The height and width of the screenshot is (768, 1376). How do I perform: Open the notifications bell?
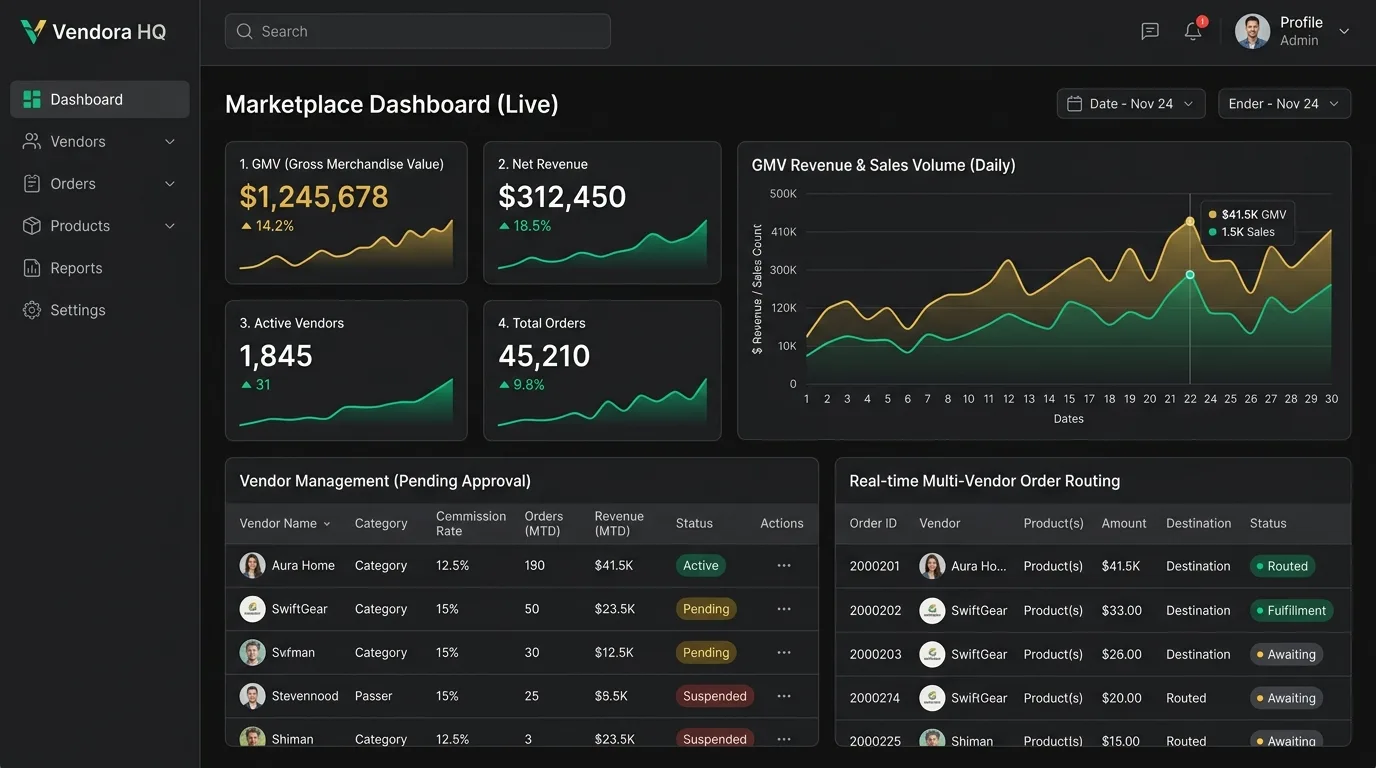pos(1193,31)
